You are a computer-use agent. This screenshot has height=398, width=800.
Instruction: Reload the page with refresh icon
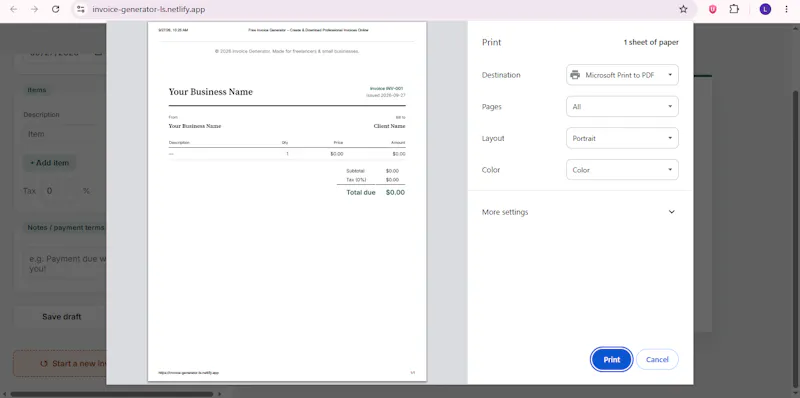pos(56,9)
